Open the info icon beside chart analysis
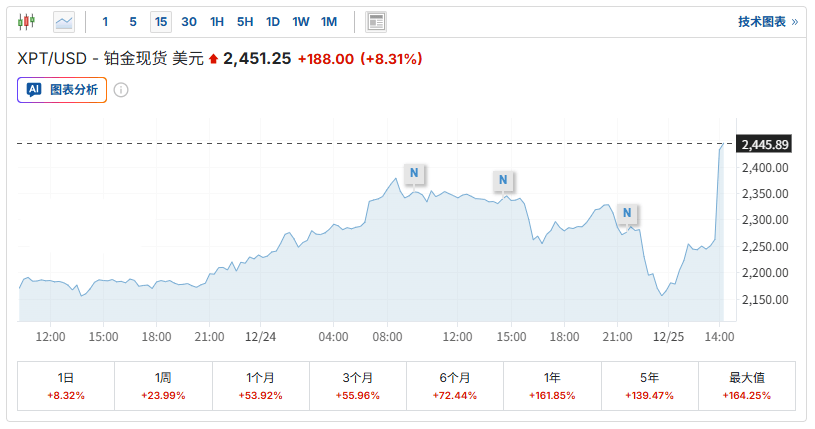 (121, 90)
